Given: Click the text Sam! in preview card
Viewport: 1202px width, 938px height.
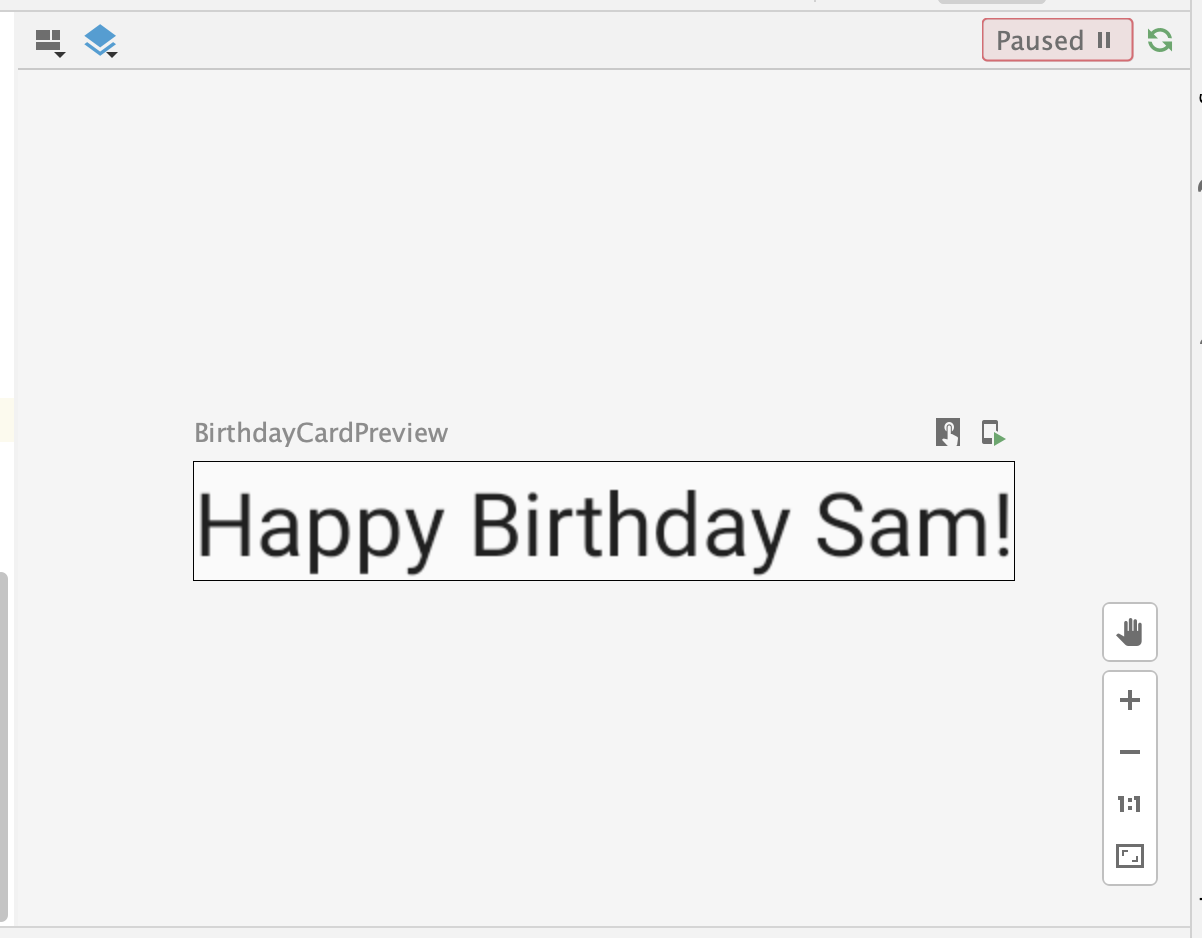Looking at the screenshot, I should pyautogui.click(x=912, y=525).
